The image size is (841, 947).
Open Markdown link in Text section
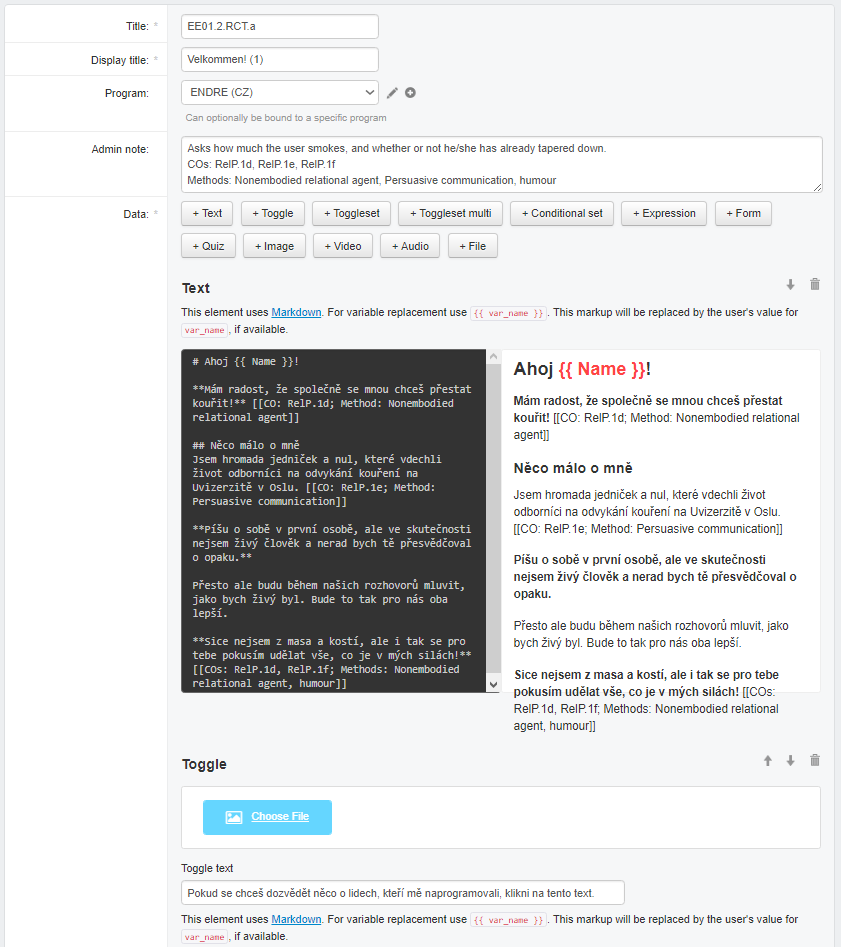296,312
